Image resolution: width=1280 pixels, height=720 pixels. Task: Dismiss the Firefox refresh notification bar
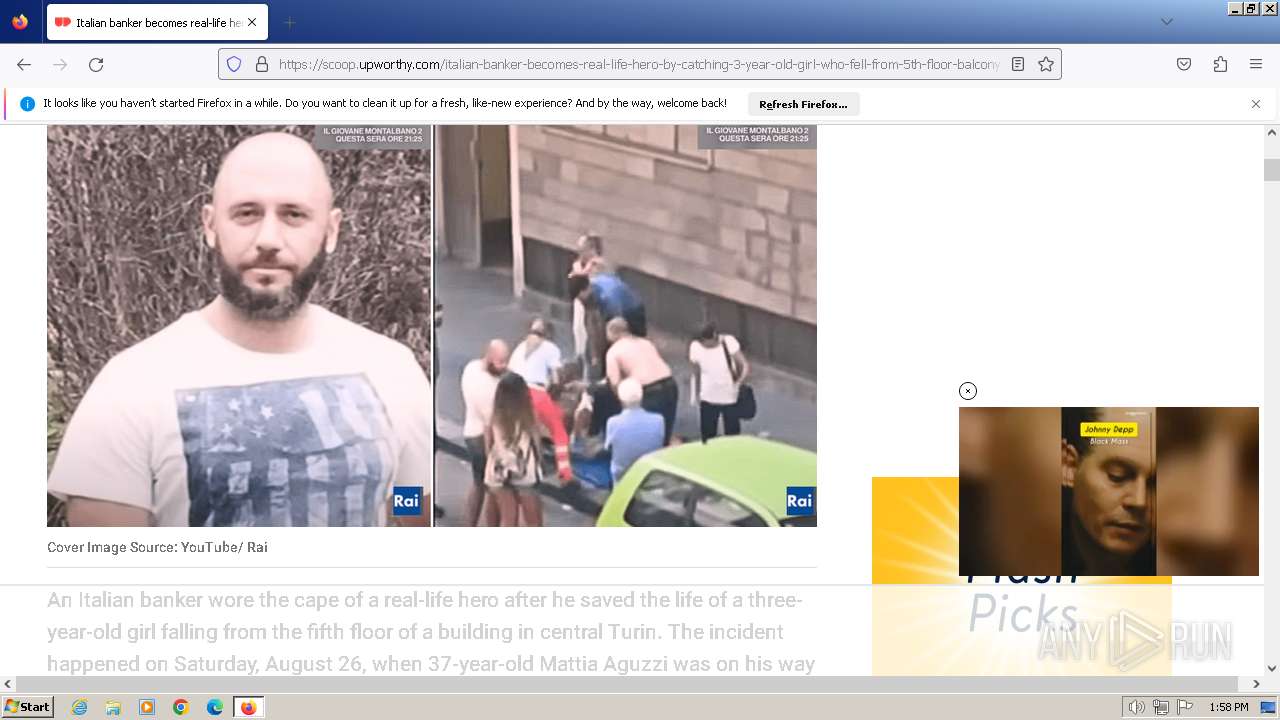(x=1256, y=104)
